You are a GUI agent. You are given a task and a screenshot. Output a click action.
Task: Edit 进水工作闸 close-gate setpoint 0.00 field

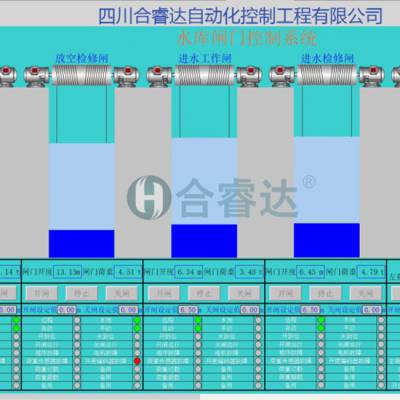[250, 310]
